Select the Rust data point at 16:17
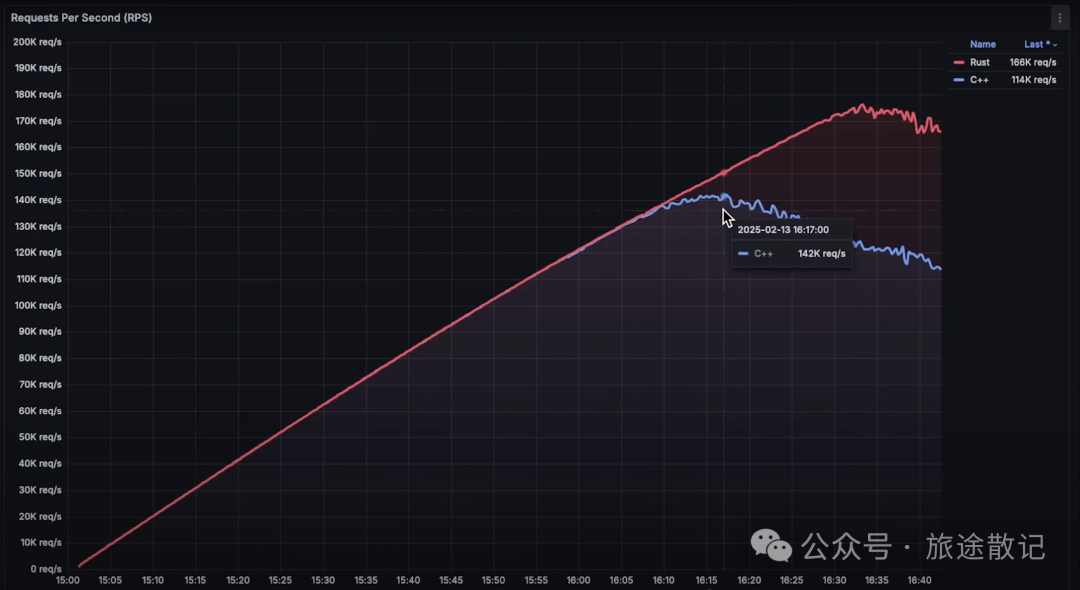1080x590 pixels. [723, 172]
